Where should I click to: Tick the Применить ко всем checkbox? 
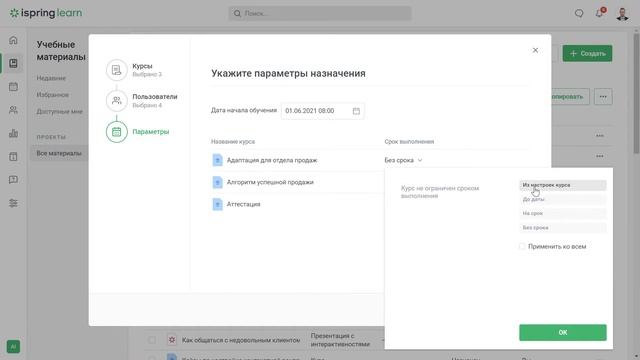(x=522, y=246)
